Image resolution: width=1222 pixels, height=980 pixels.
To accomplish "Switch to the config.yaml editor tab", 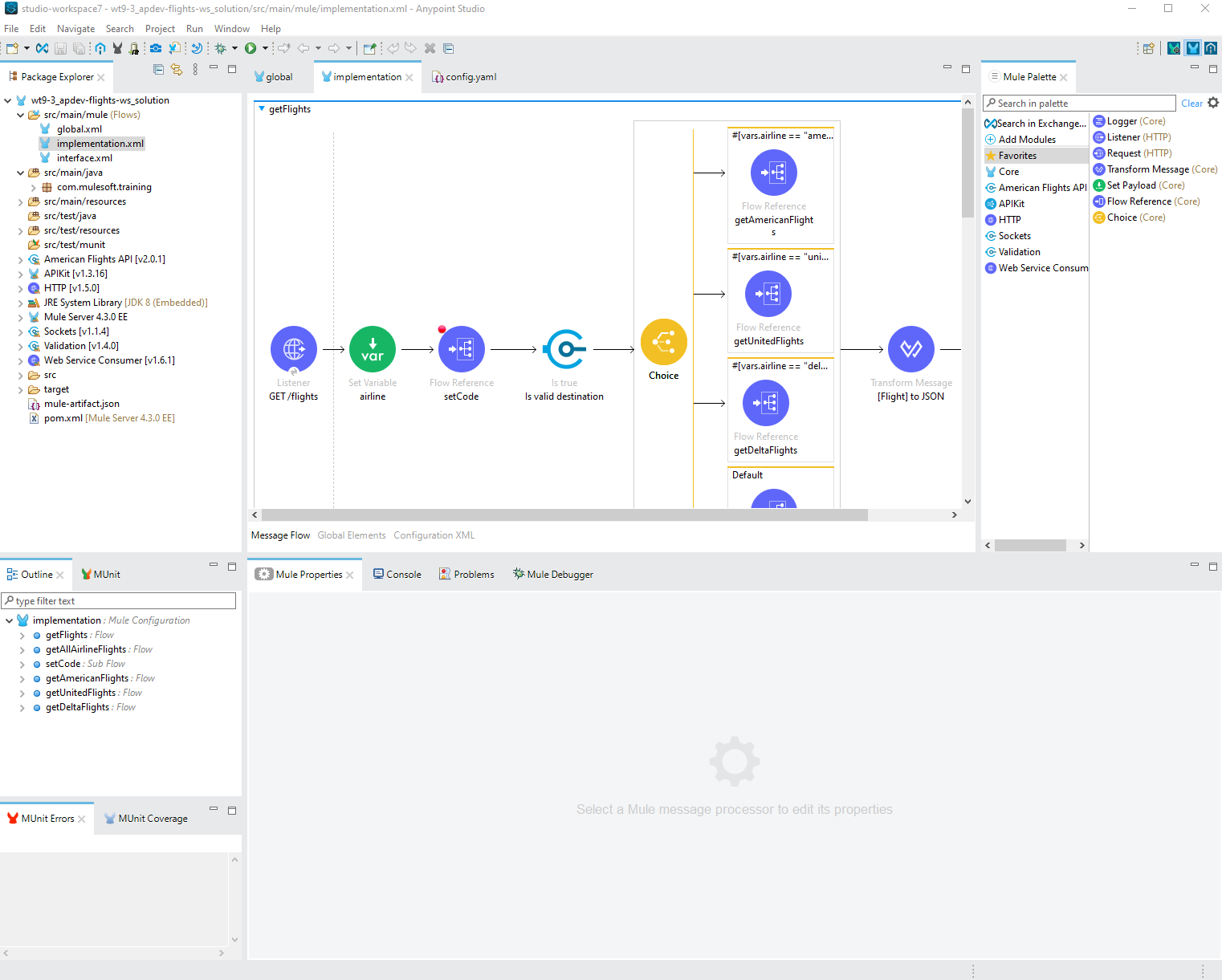I will coord(470,76).
